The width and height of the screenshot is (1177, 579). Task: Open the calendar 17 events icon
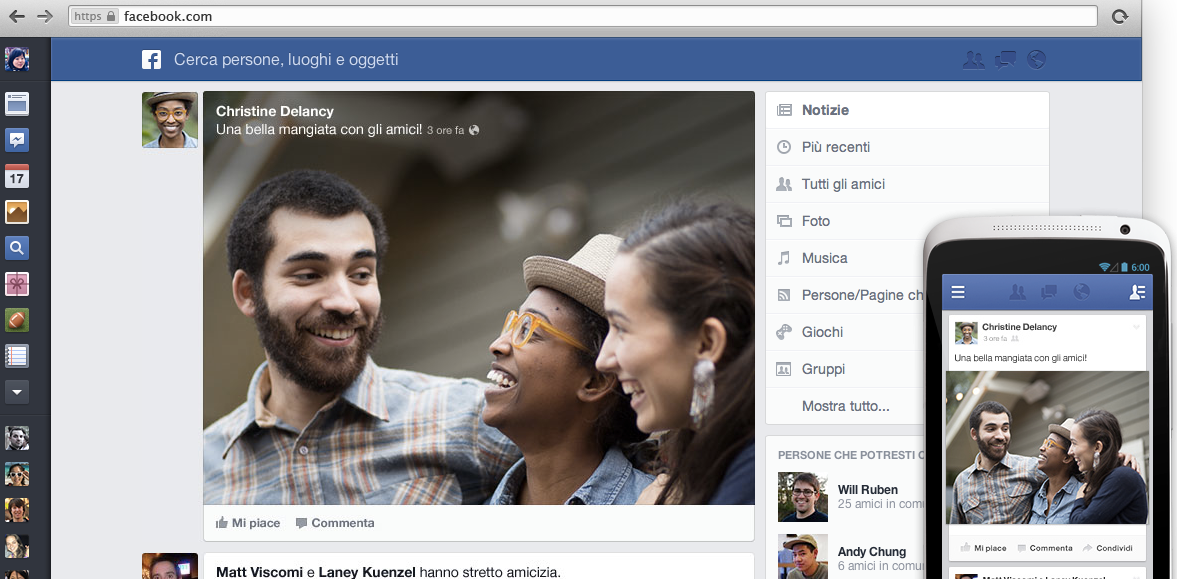(17, 176)
